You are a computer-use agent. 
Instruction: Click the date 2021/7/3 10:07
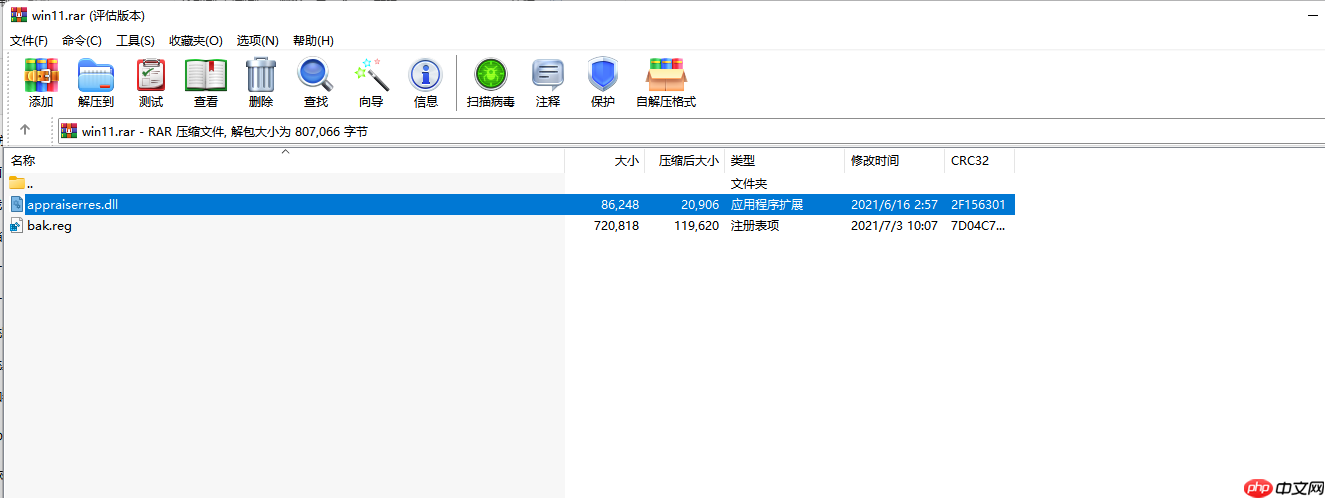[894, 225]
